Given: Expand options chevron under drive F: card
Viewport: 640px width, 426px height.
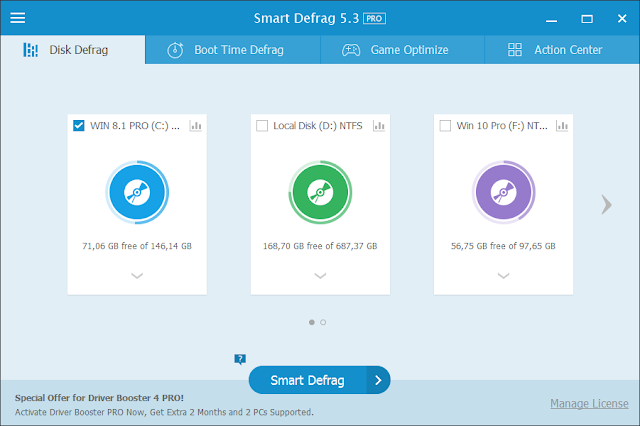Looking at the screenshot, I should [x=504, y=276].
